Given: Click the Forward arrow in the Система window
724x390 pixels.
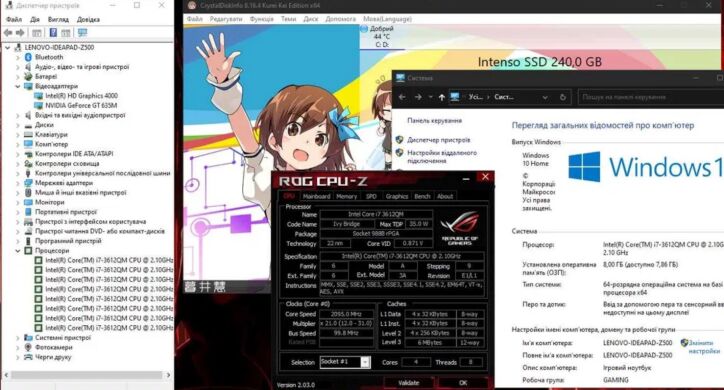Looking at the screenshot, I should point(418,97).
